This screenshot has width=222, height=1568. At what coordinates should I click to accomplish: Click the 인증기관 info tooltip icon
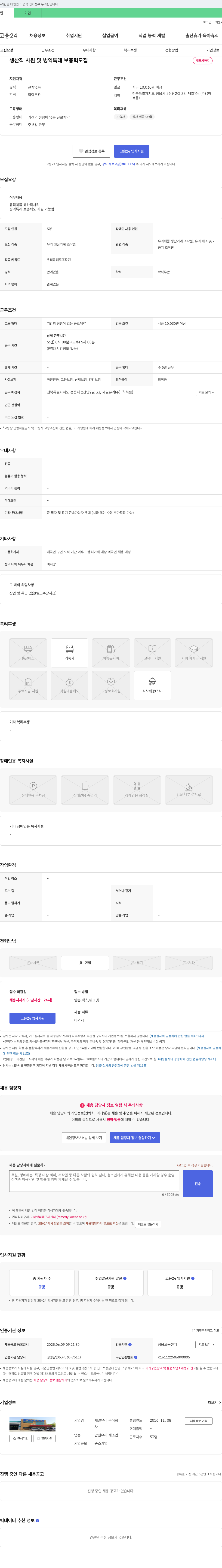tap(130, 1345)
